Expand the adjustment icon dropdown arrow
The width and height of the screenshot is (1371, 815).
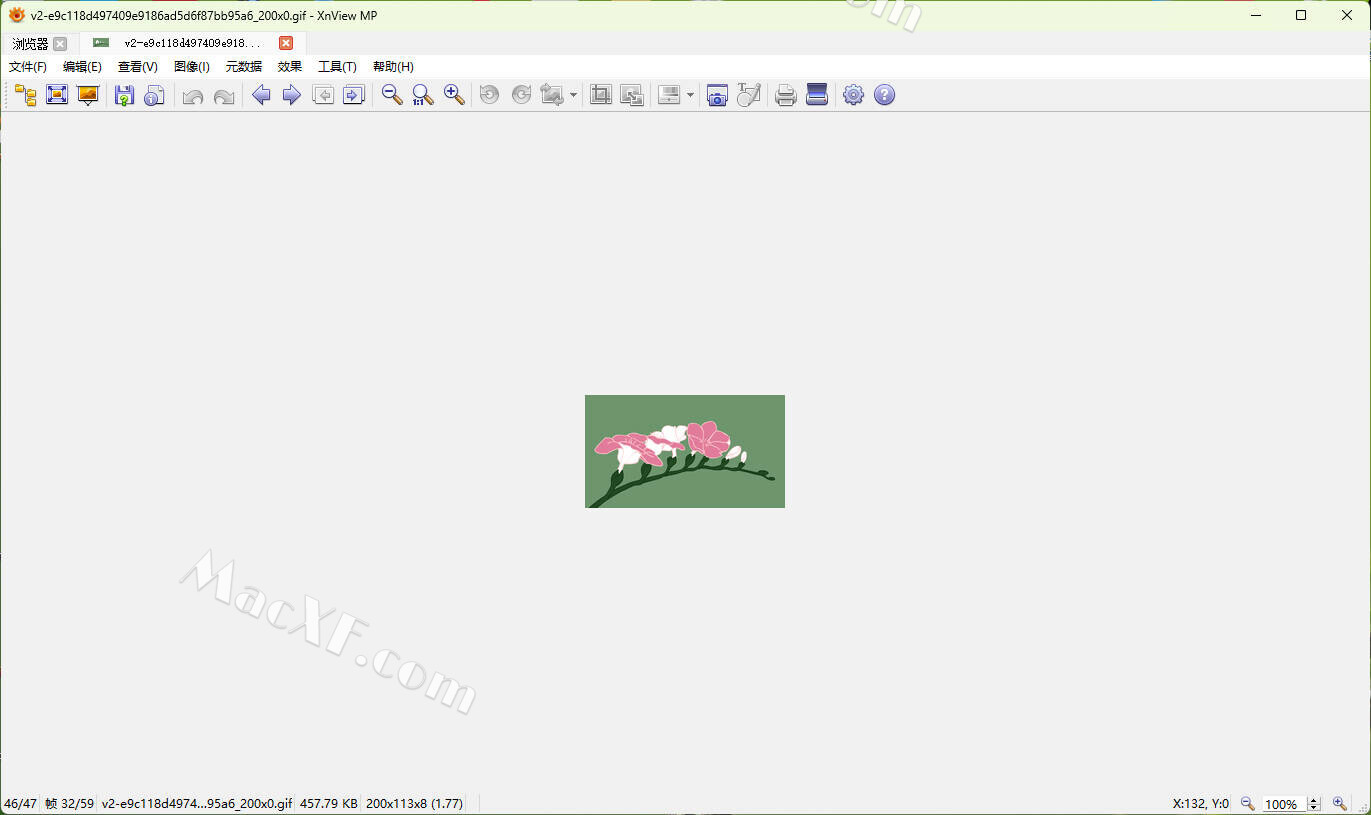[x=690, y=96]
